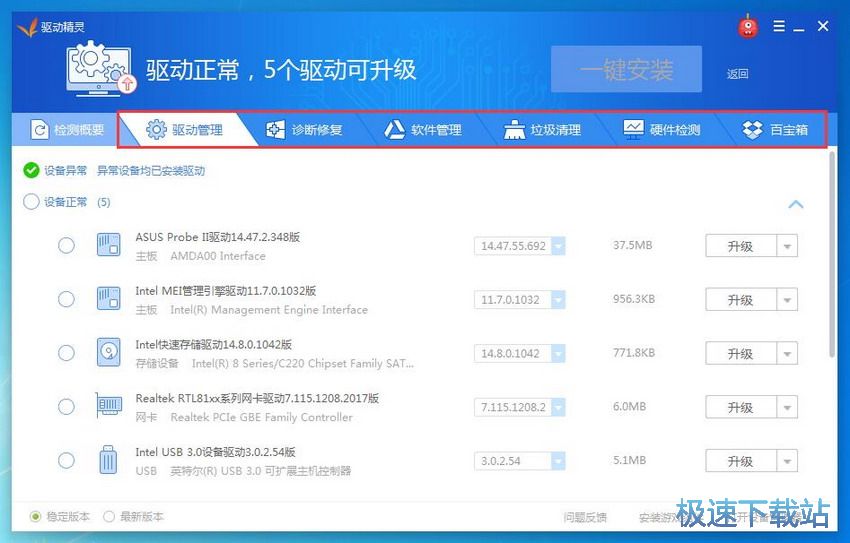Click the Intel MEI motherboard icon
The image size is (850, 543).
[108, 299]
